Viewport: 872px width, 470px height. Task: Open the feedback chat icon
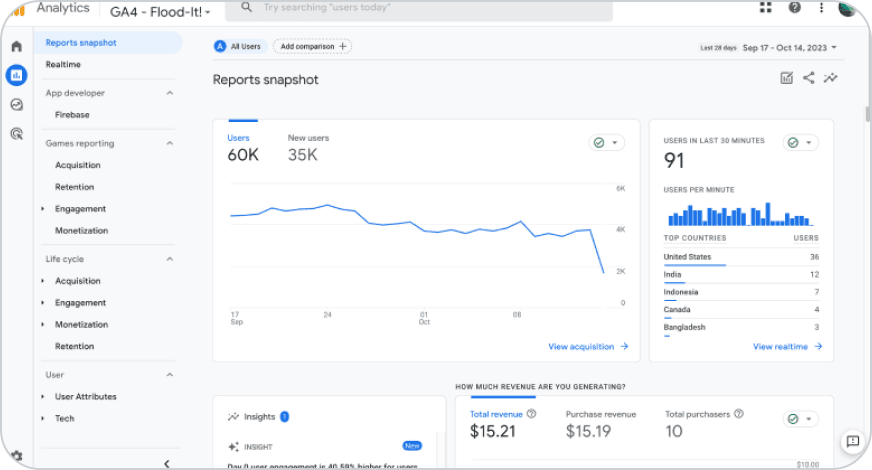(853, 442)
